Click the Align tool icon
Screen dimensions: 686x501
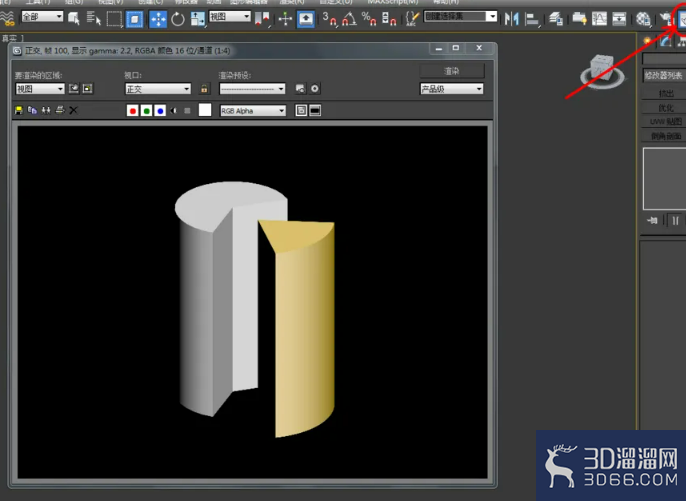click(x=532, y=19)
